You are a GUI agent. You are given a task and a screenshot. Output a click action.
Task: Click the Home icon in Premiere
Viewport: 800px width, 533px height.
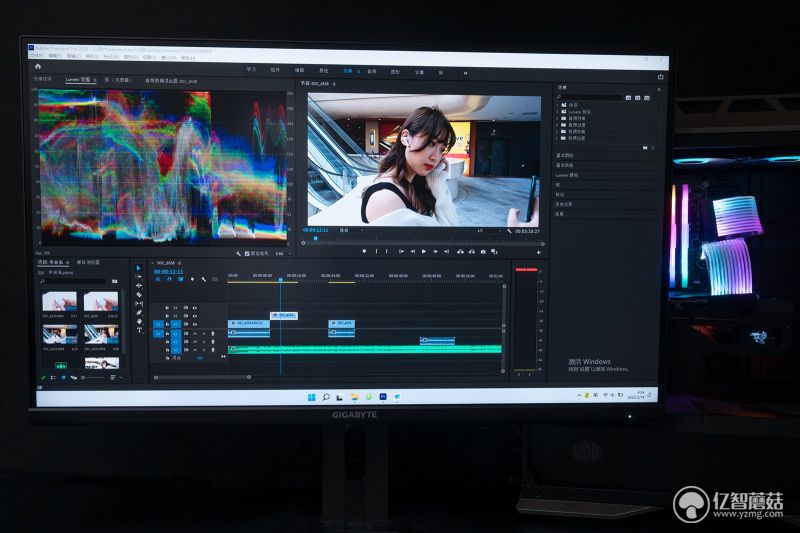coord(38,66)
